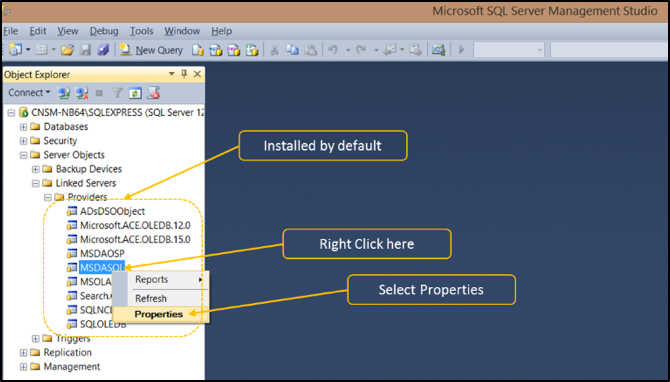Click the Database Engine Query icon
This screenshot has width=670, height=382.
(x=197, y=50)
